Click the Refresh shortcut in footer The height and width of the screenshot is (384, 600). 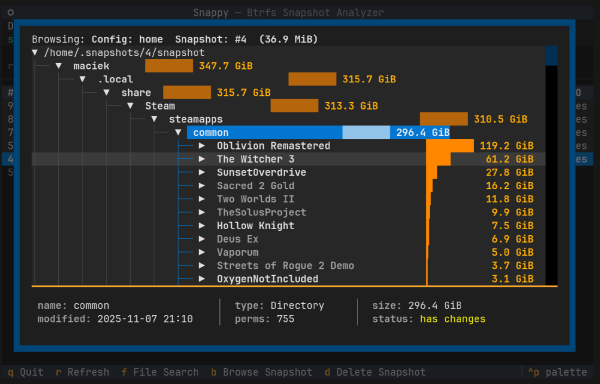[82, 372]
